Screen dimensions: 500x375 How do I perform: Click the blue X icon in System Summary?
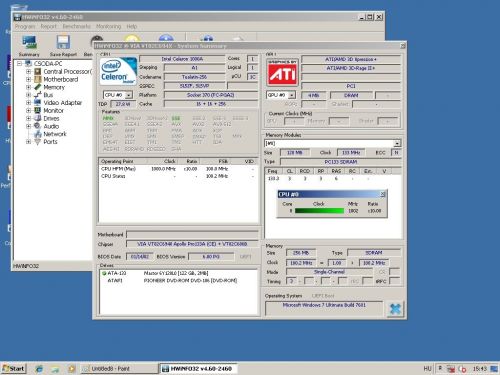tap(395, 309)
